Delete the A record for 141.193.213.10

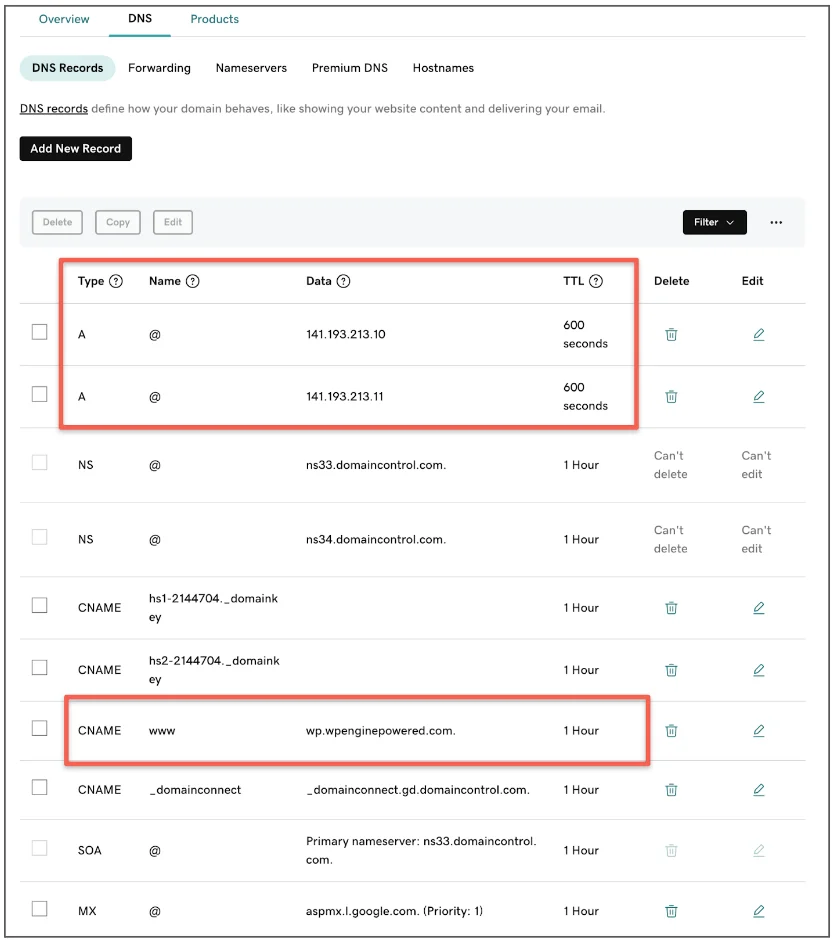click(x=670, y=334)
